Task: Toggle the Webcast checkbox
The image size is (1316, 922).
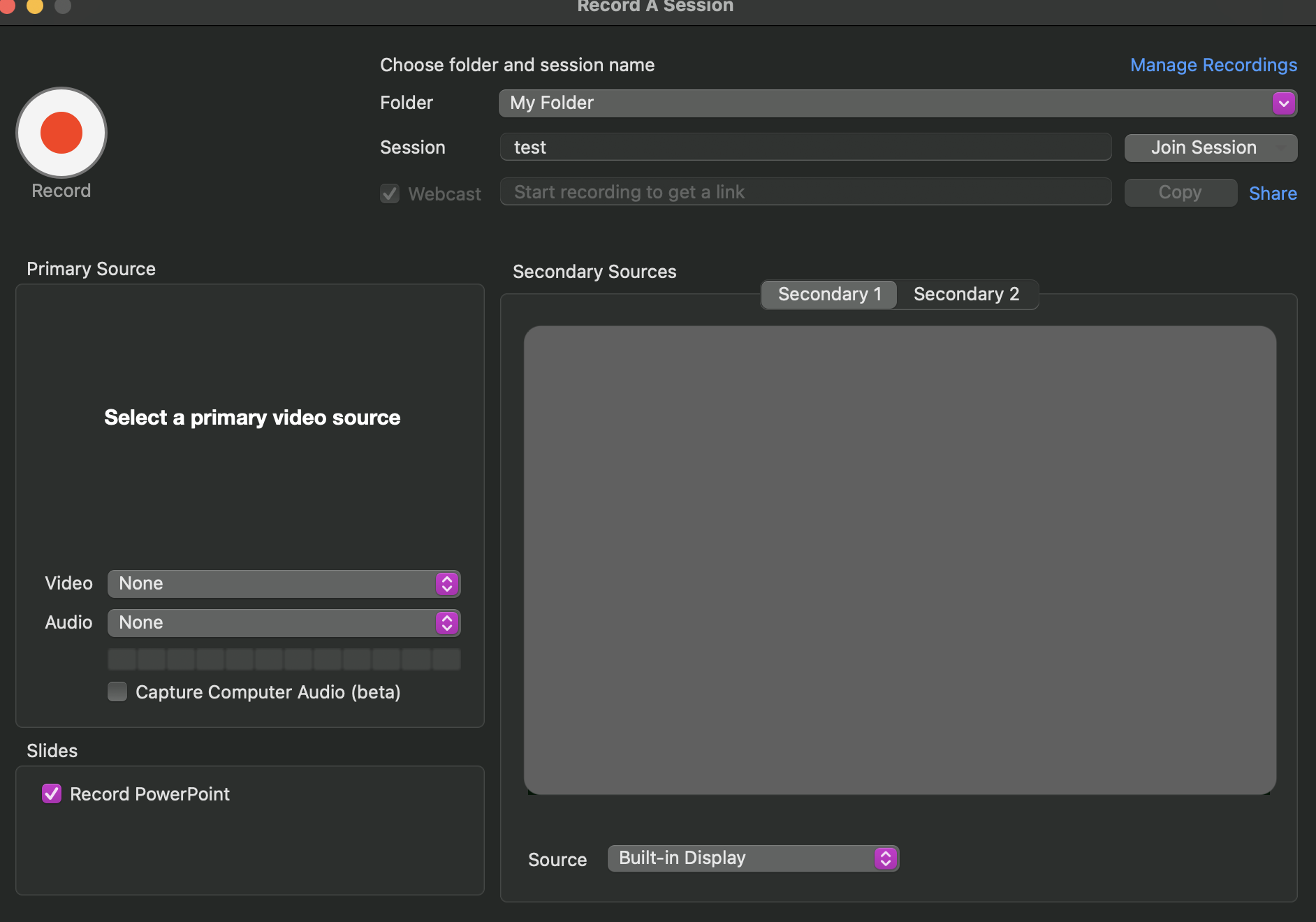Action: coord(390,193)
